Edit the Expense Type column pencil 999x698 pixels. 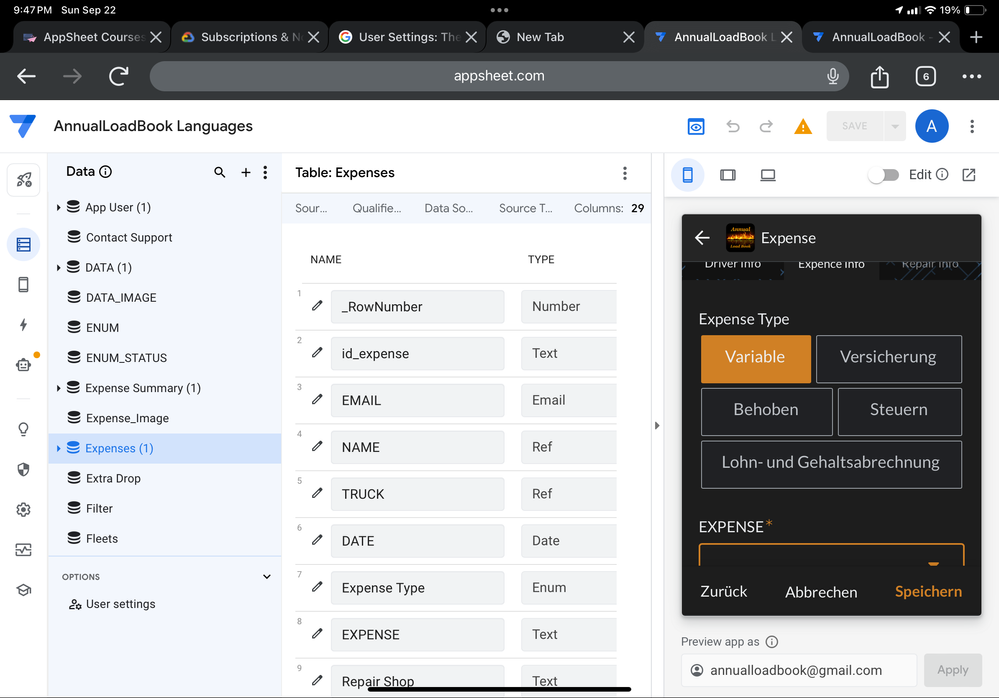317,587
